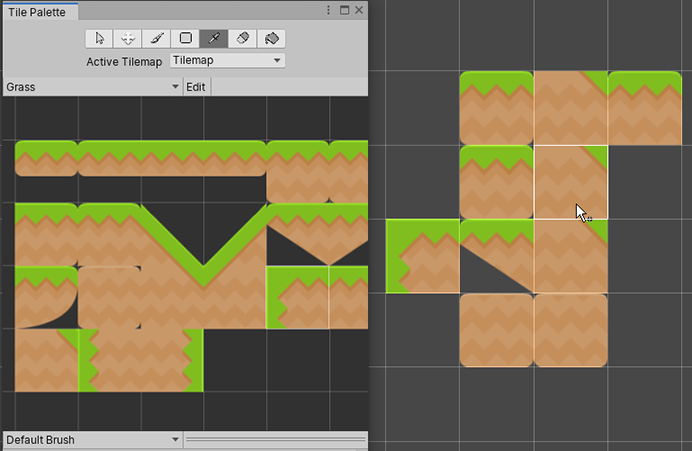
Task: Close the Tile Palette window
Action: pyautogui.click(x=359, y=9)
